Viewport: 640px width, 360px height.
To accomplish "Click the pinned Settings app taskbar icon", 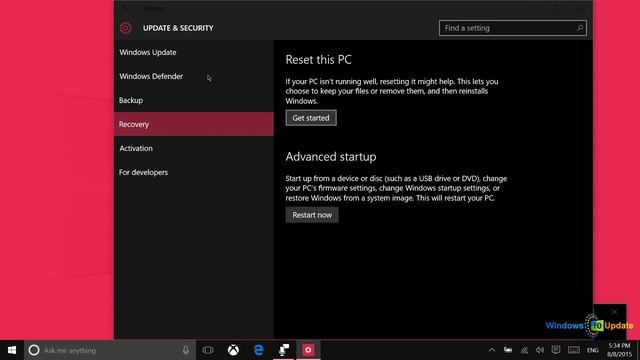I will coord(308,350).
